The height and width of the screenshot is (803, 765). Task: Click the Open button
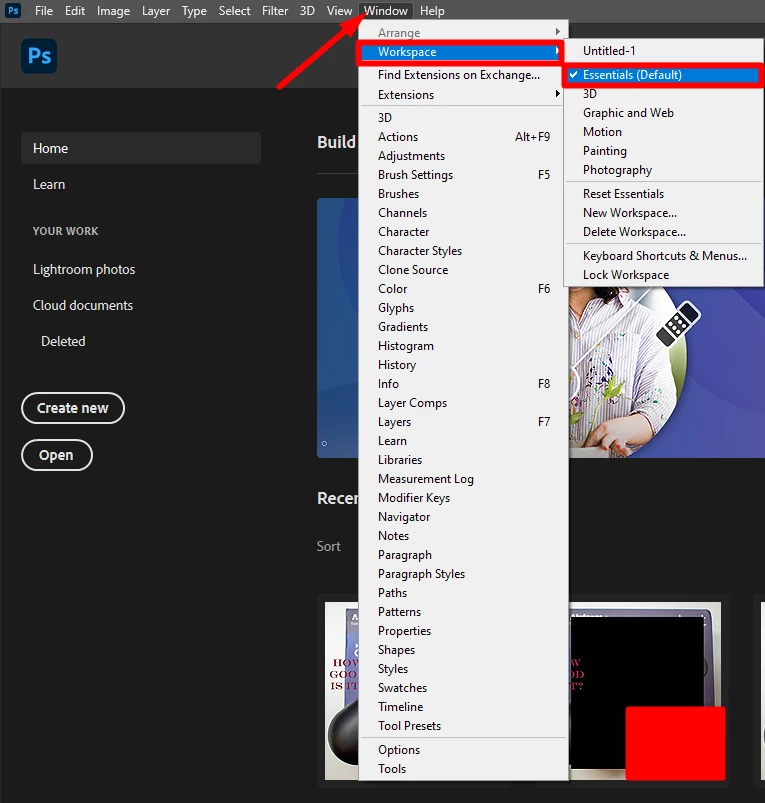pyautogui.click(x=57, y=455)
